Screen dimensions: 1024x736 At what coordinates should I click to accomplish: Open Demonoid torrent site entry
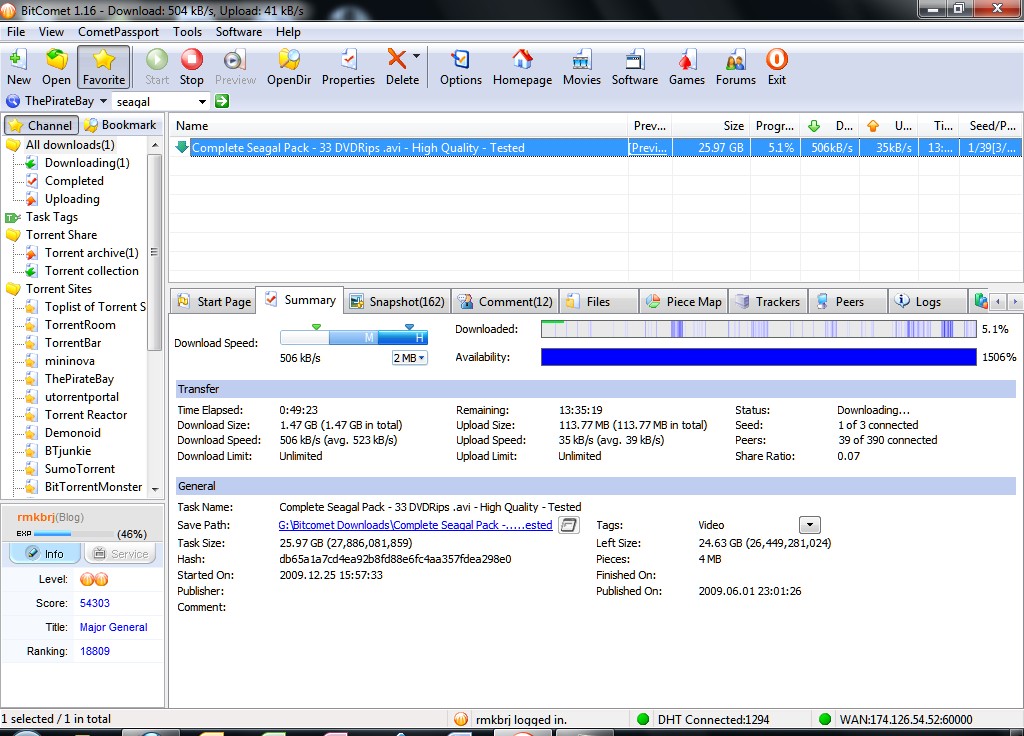(72, 432)
